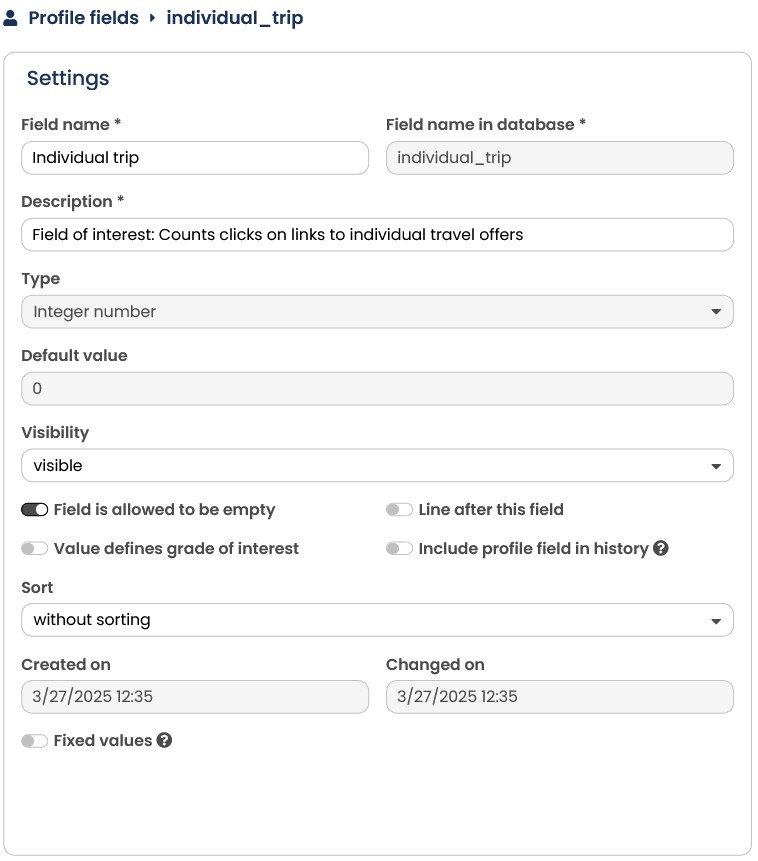Toggle Field is allowed to be empty

tap(35, 510)
